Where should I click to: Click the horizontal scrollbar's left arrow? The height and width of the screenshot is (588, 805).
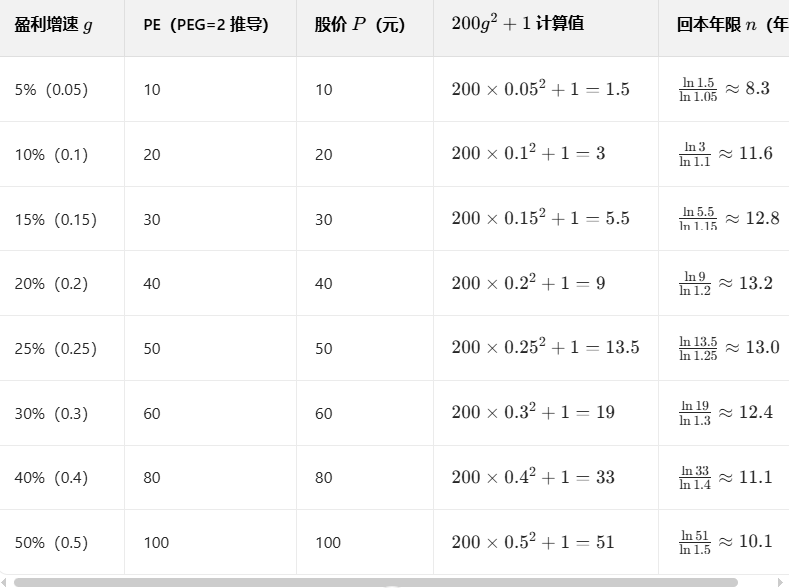(4, 582)
